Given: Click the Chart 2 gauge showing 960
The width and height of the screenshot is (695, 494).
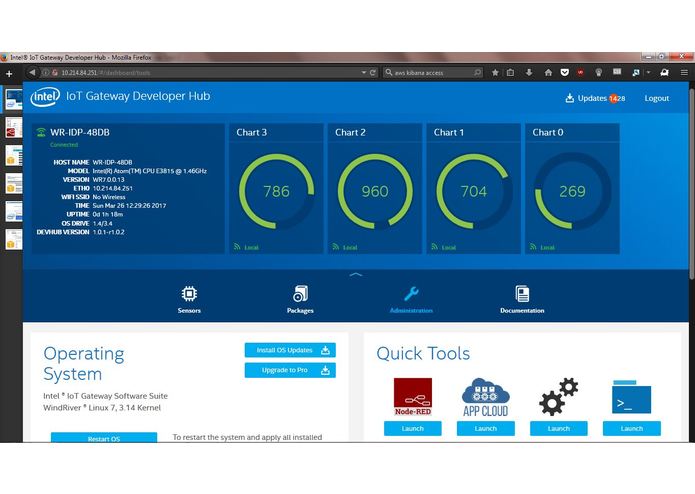Looking at the screenshot, I should 375,191.
